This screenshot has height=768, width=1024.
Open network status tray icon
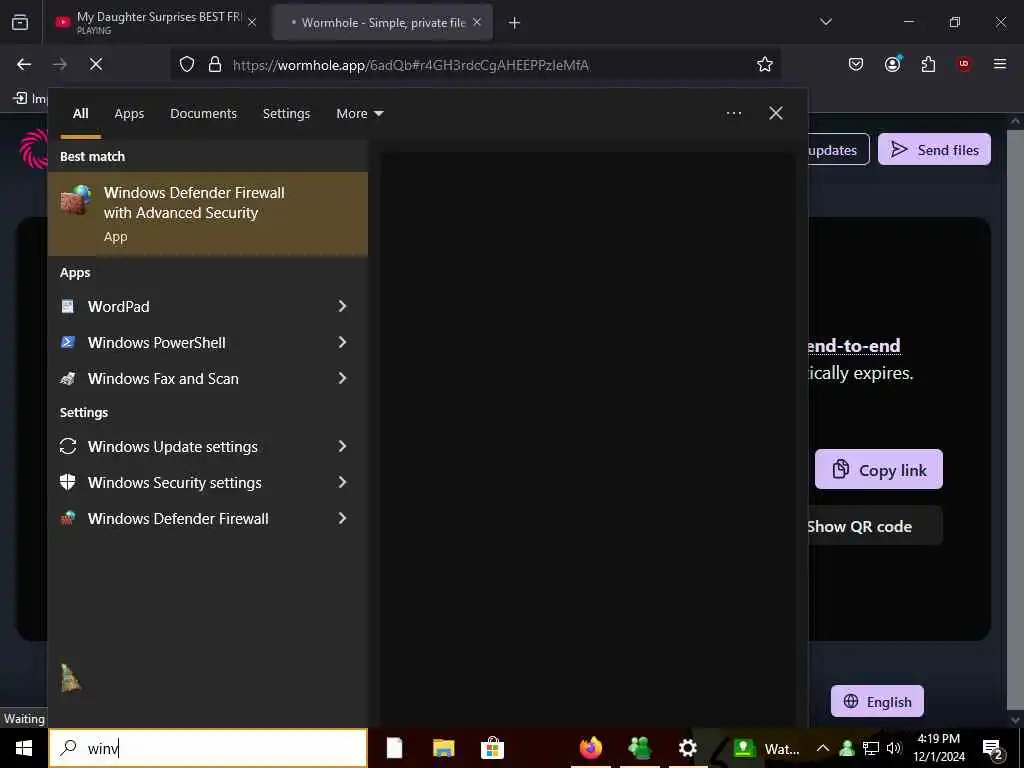(871, 748)
